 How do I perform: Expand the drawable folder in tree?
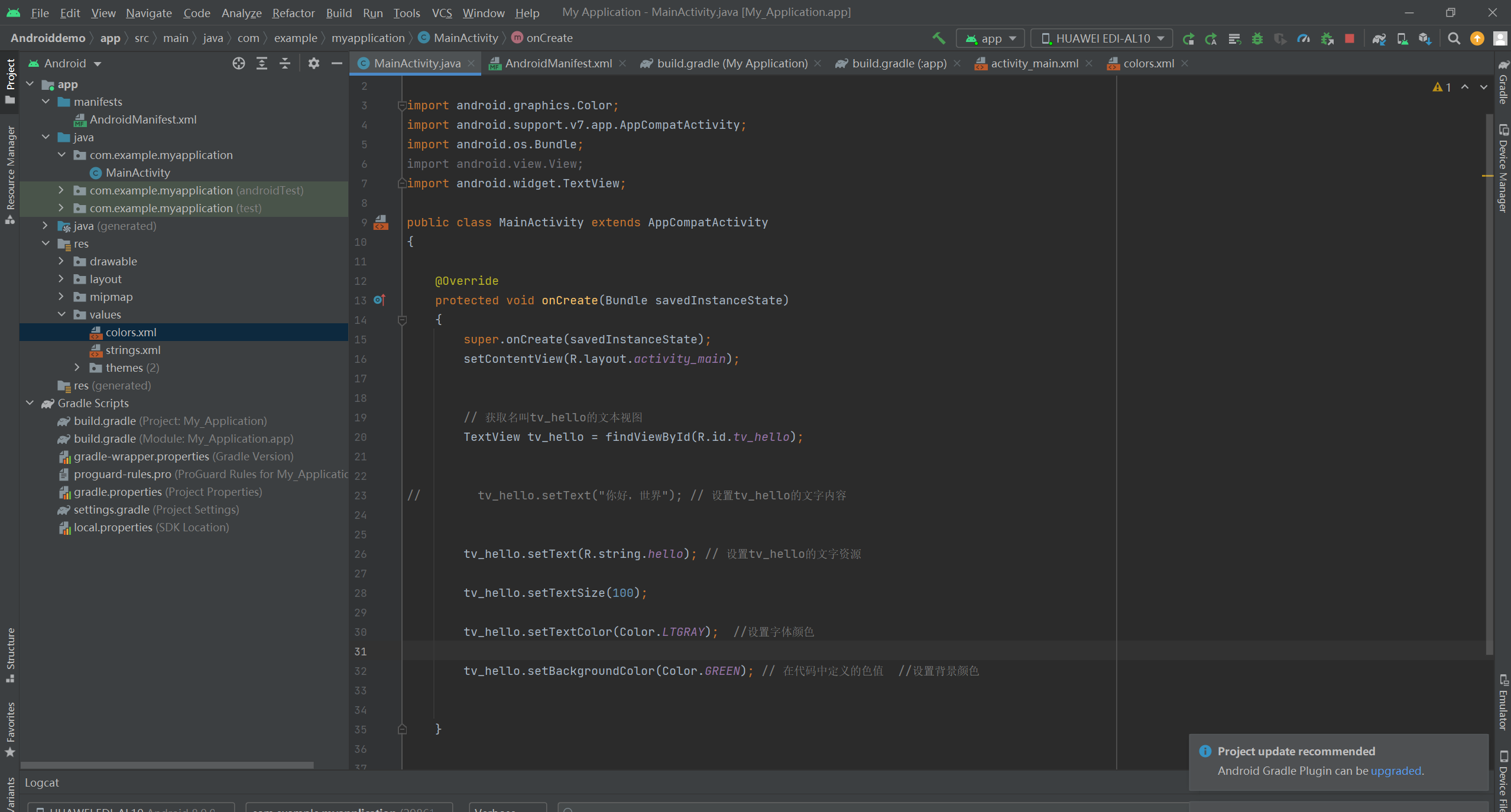click(61, 261)
